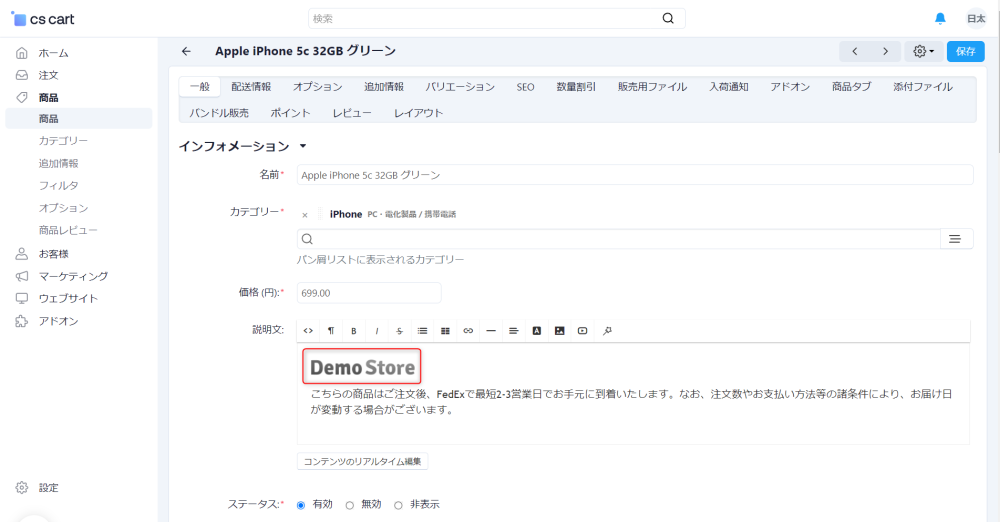Open the レイアウト tab
Image resolution: width=1000 pixels, height=522 pixels.
click(418, 113)
